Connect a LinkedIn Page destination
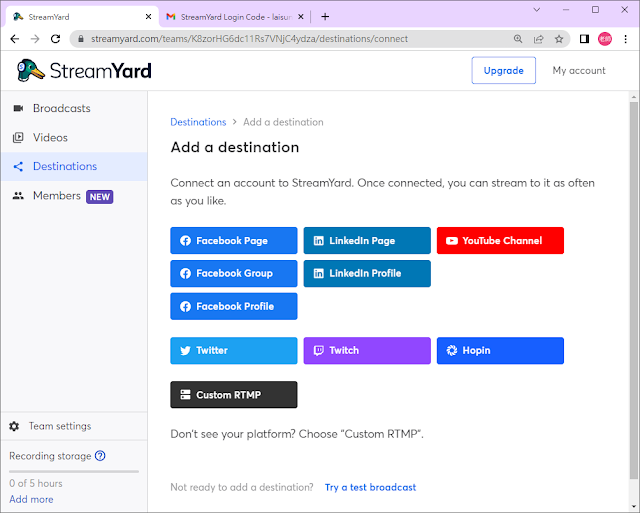Screen dimensions: 640x513 point(367,240)
